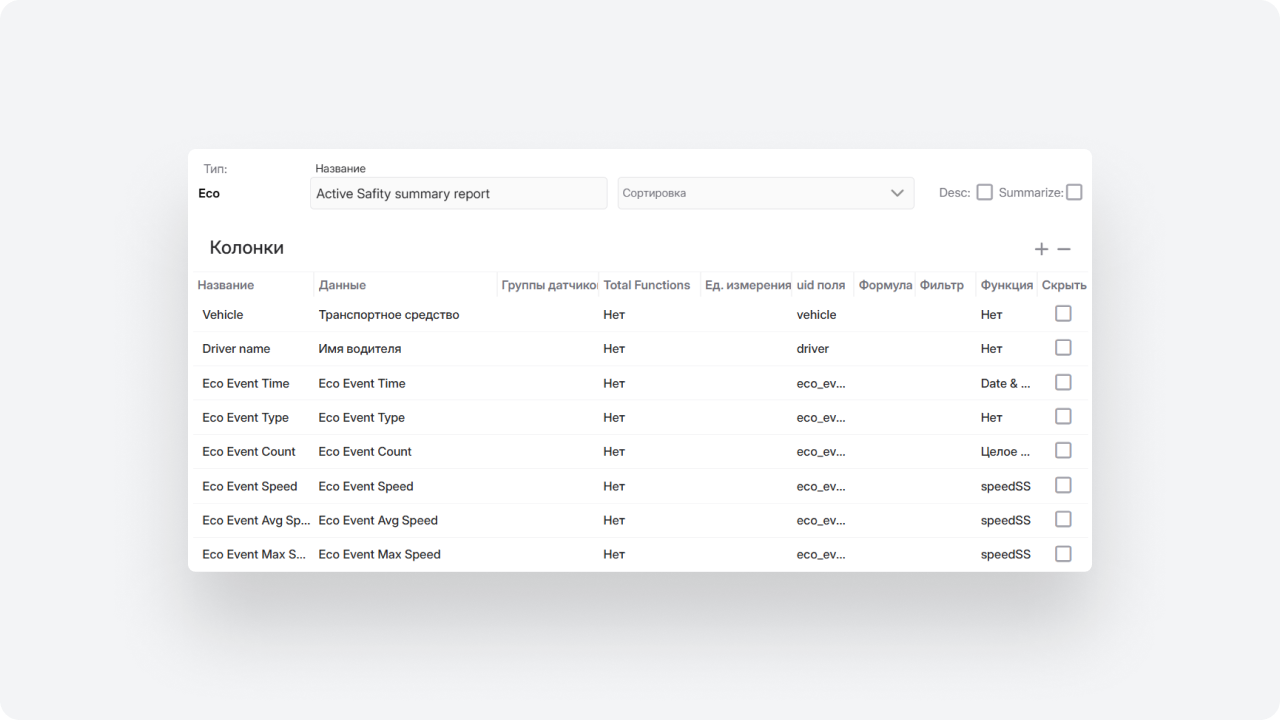Check hide box for Eco Event Count
The height and width of the screenshot is (720, 1280).
tap(1063, 451)
